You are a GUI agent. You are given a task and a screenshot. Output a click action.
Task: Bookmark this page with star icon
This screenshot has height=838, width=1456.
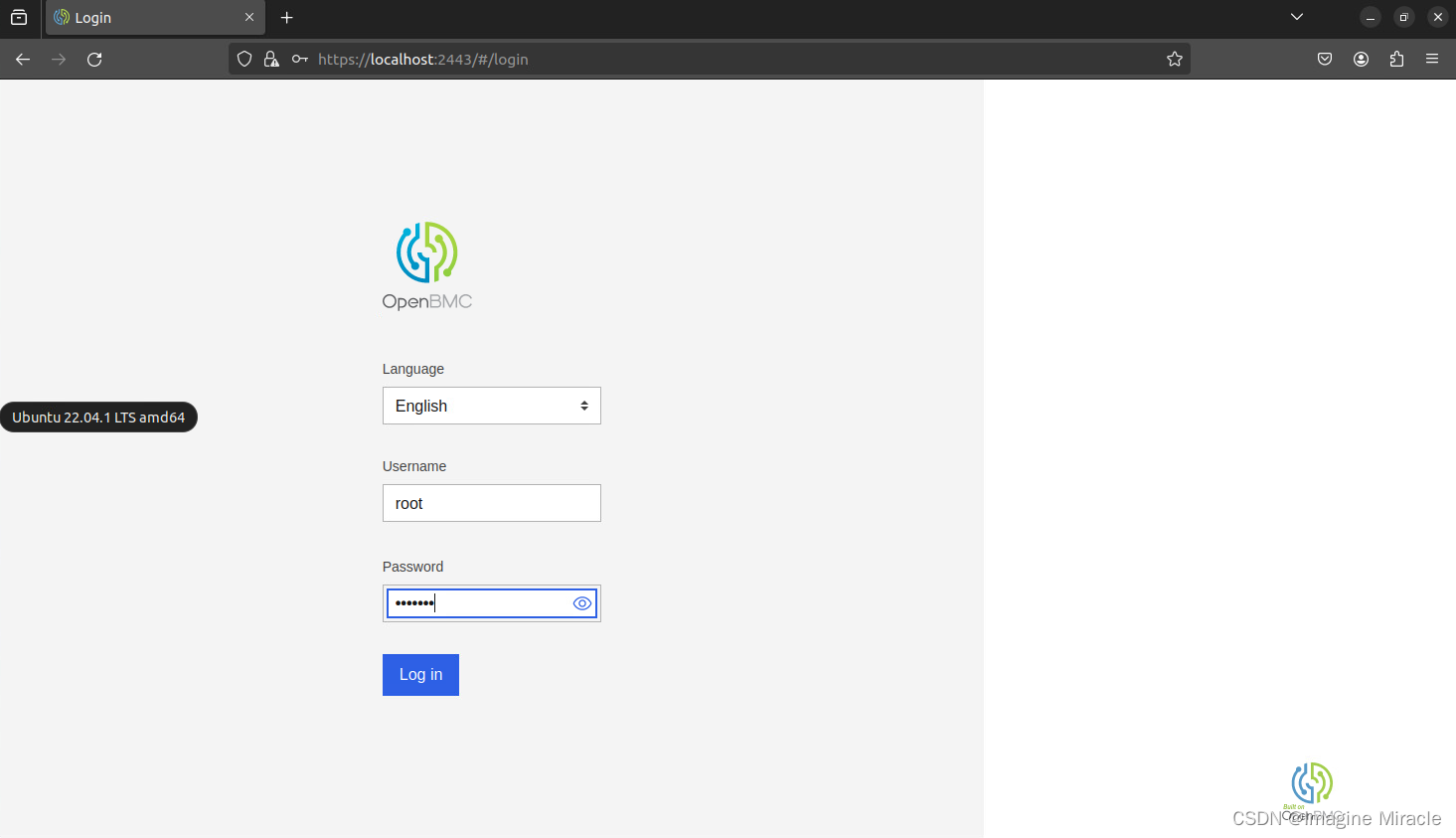tap(1175, 60)
